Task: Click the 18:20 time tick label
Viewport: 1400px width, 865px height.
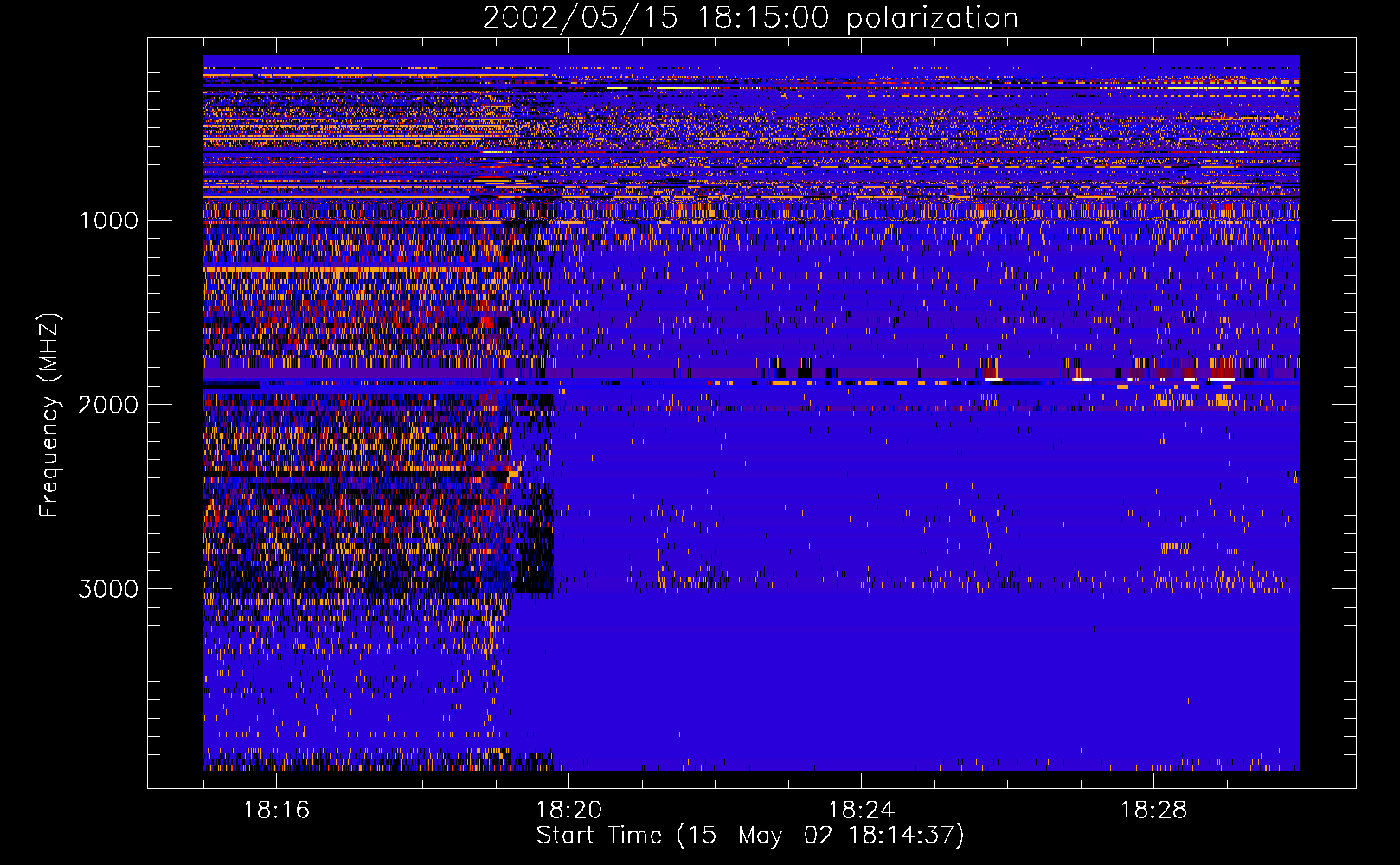Action: click(x=568, y=811)
